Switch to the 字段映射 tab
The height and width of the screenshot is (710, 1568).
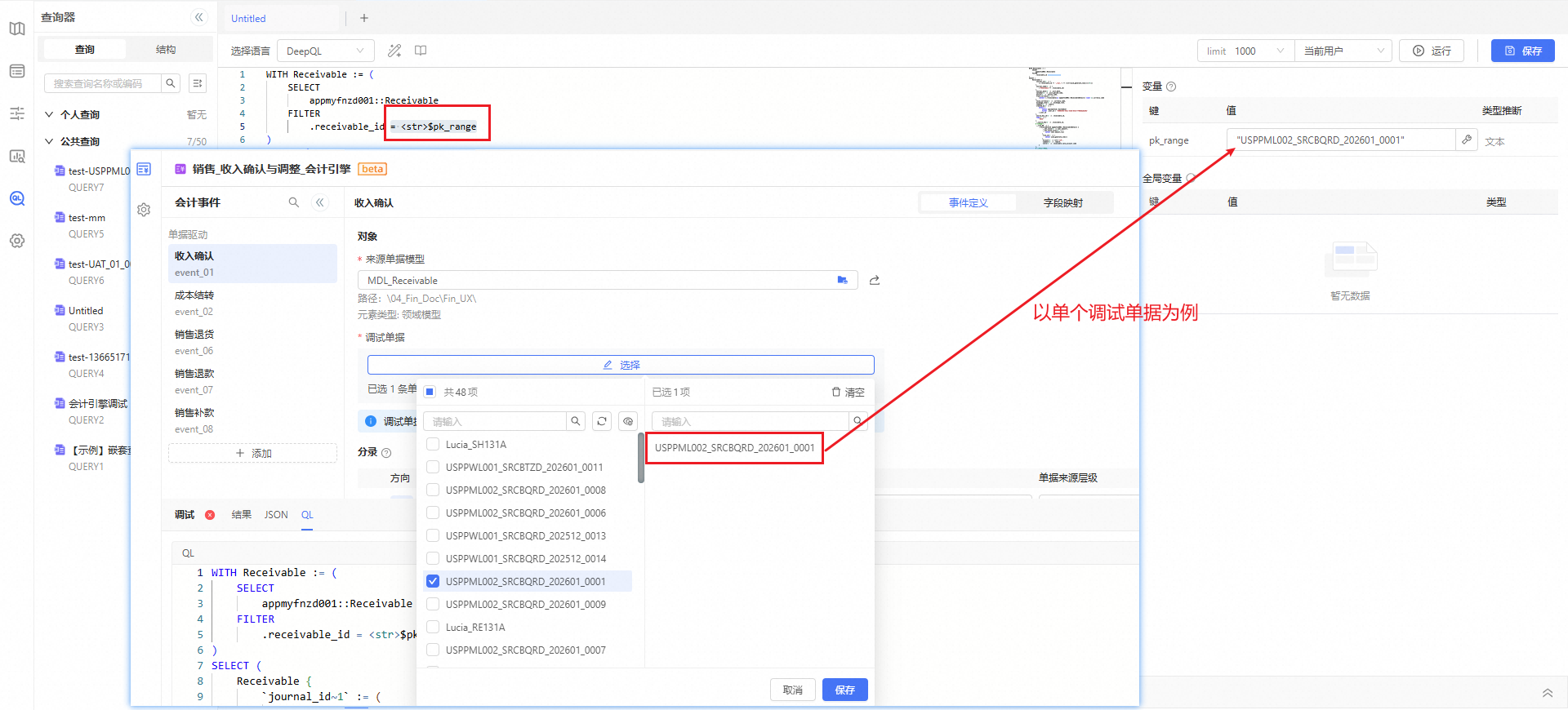pyautogui.click(x=1062, y=203)
